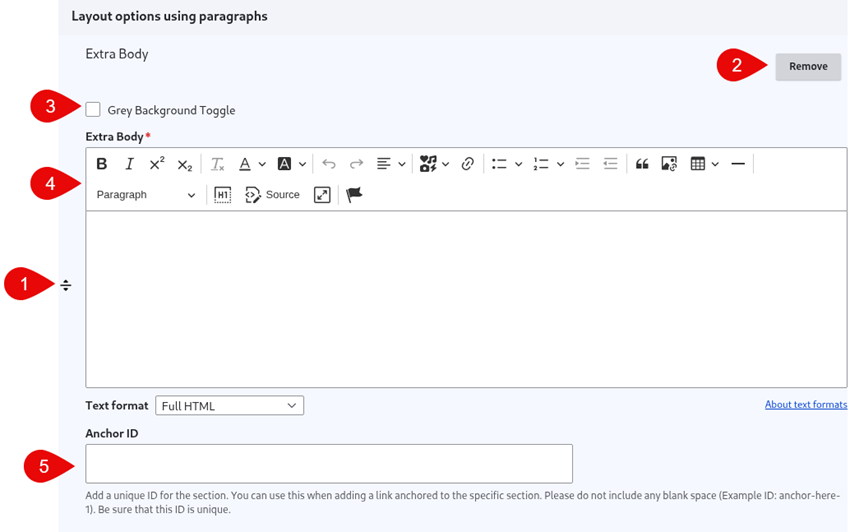Click the decrease indent icon

pos(610,164)
